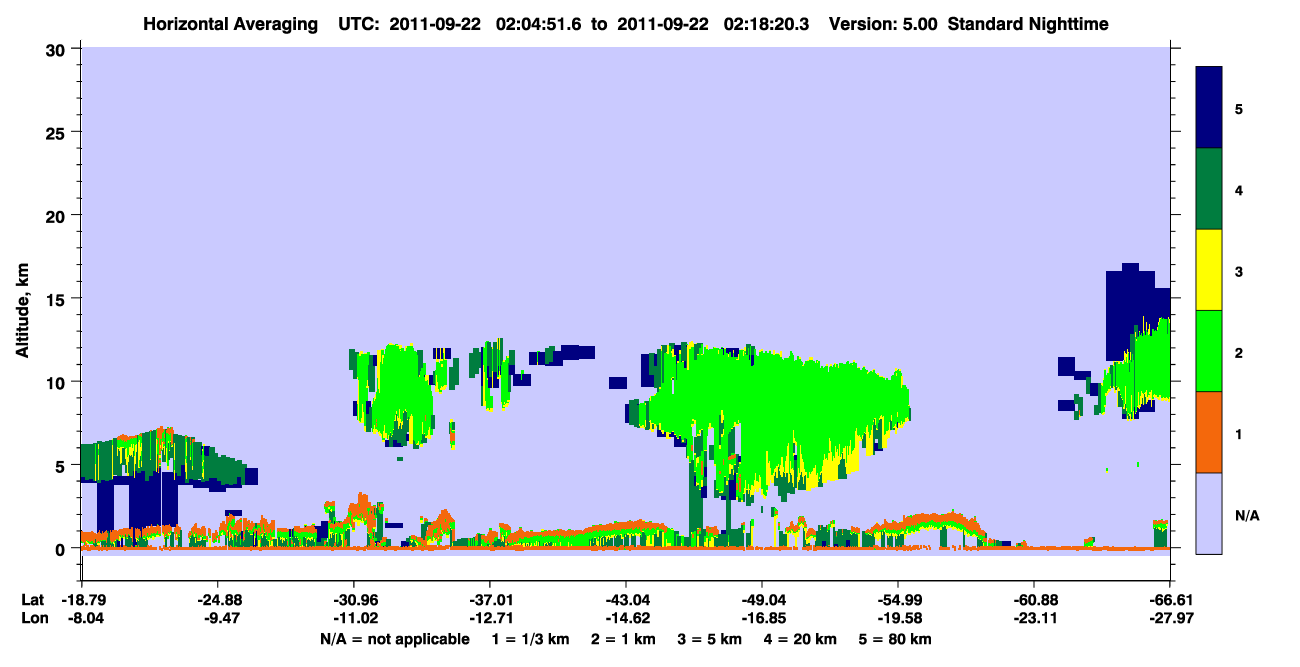Click the colorbar label '5'
Screen dimensions: 1300x667
point(1239,108)
